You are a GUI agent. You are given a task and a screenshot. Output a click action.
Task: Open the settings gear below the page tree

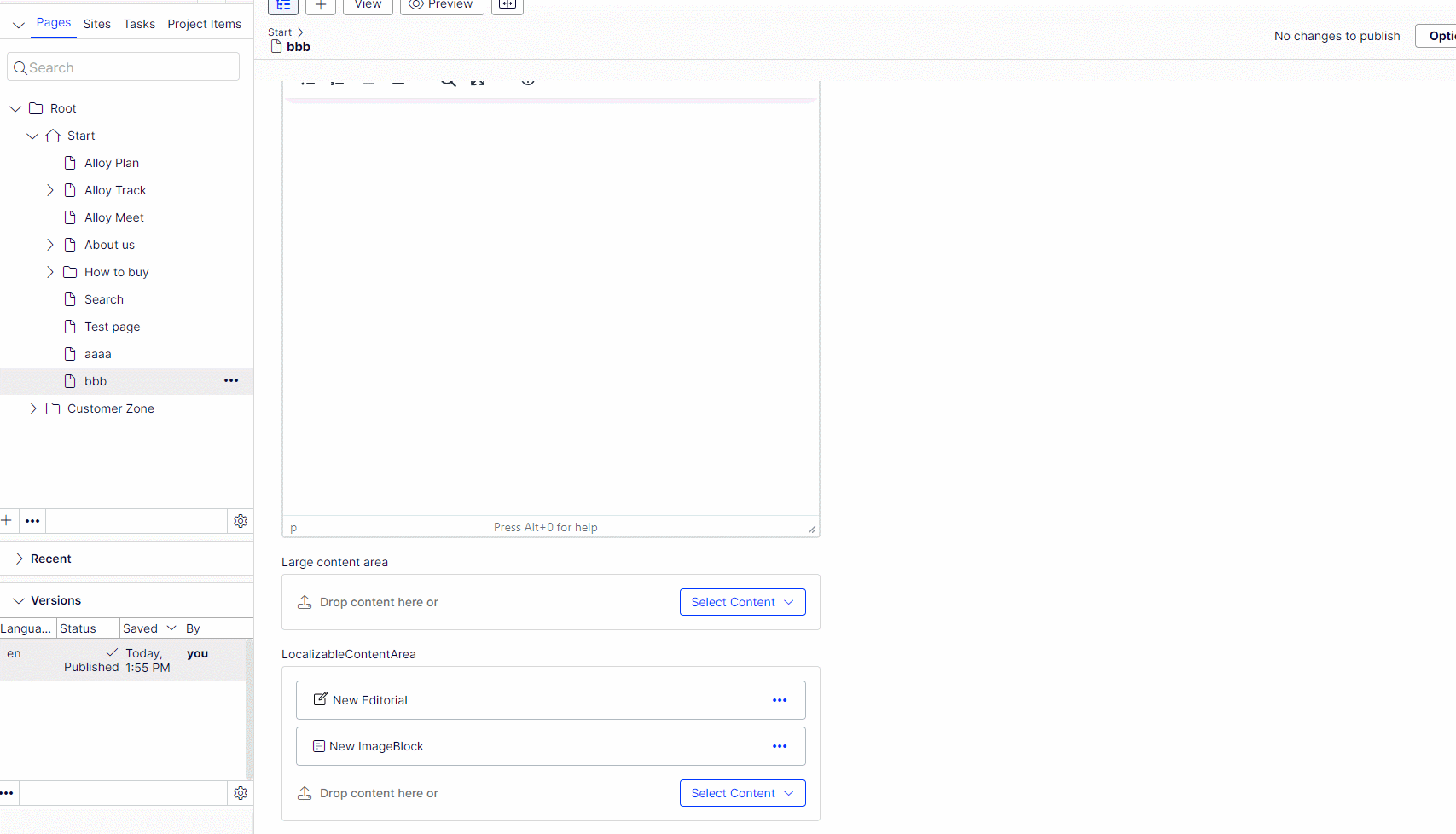coord(241,520)
